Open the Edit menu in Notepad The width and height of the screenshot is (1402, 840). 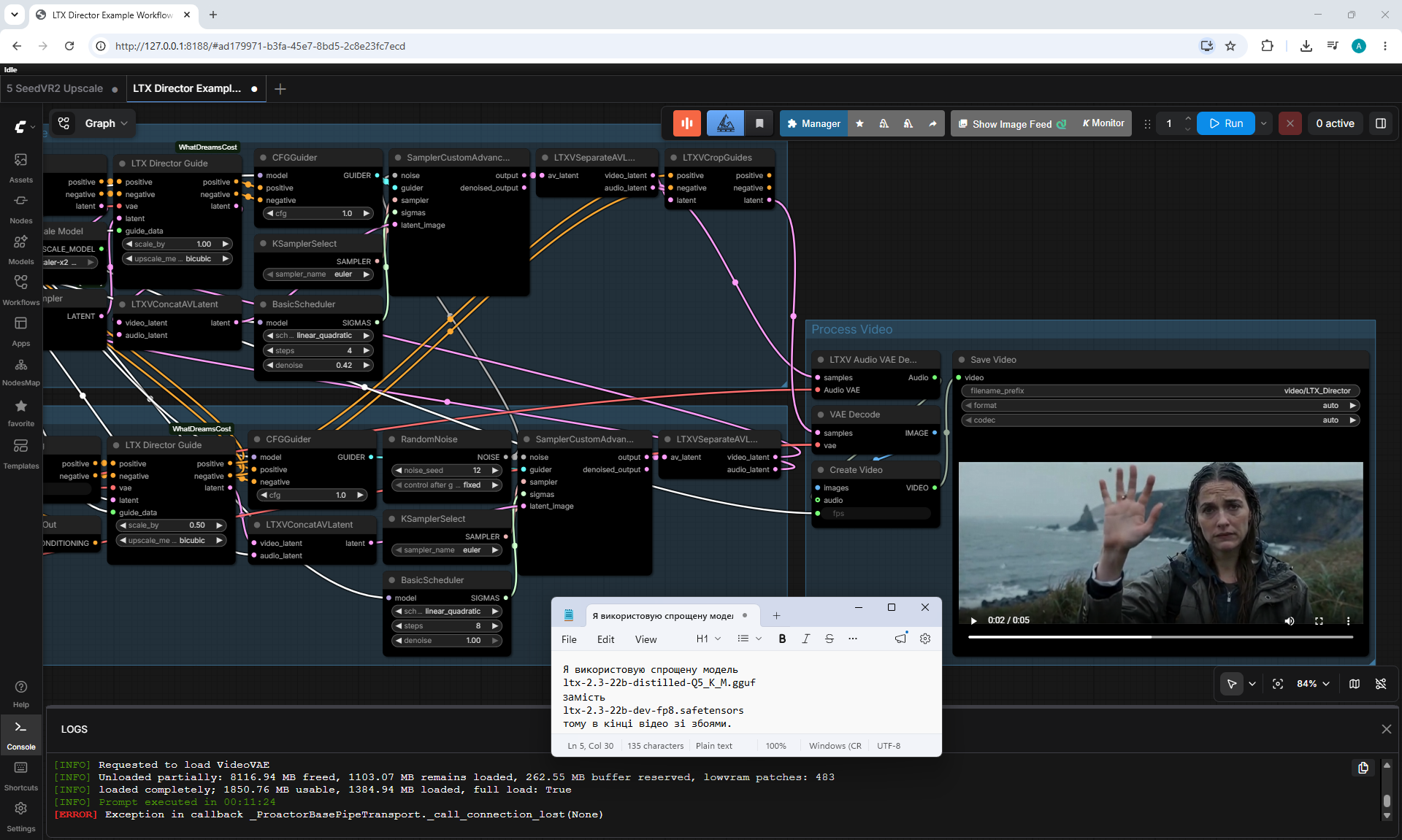point(605,639)
